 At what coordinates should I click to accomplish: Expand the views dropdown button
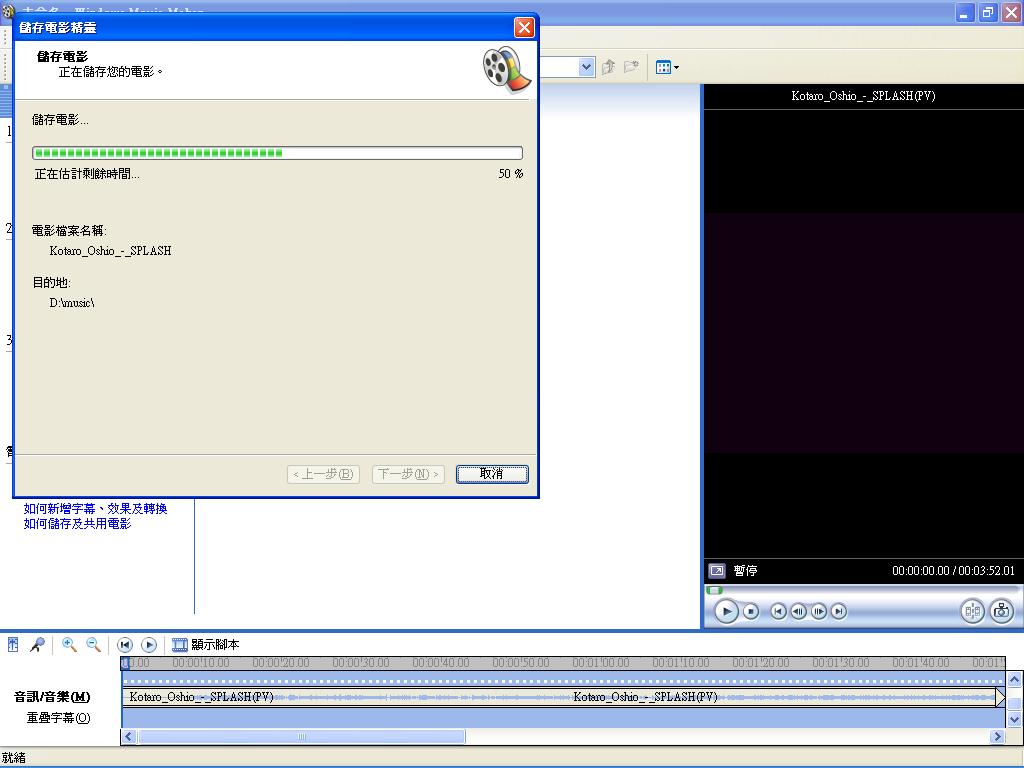click(667, 67)
